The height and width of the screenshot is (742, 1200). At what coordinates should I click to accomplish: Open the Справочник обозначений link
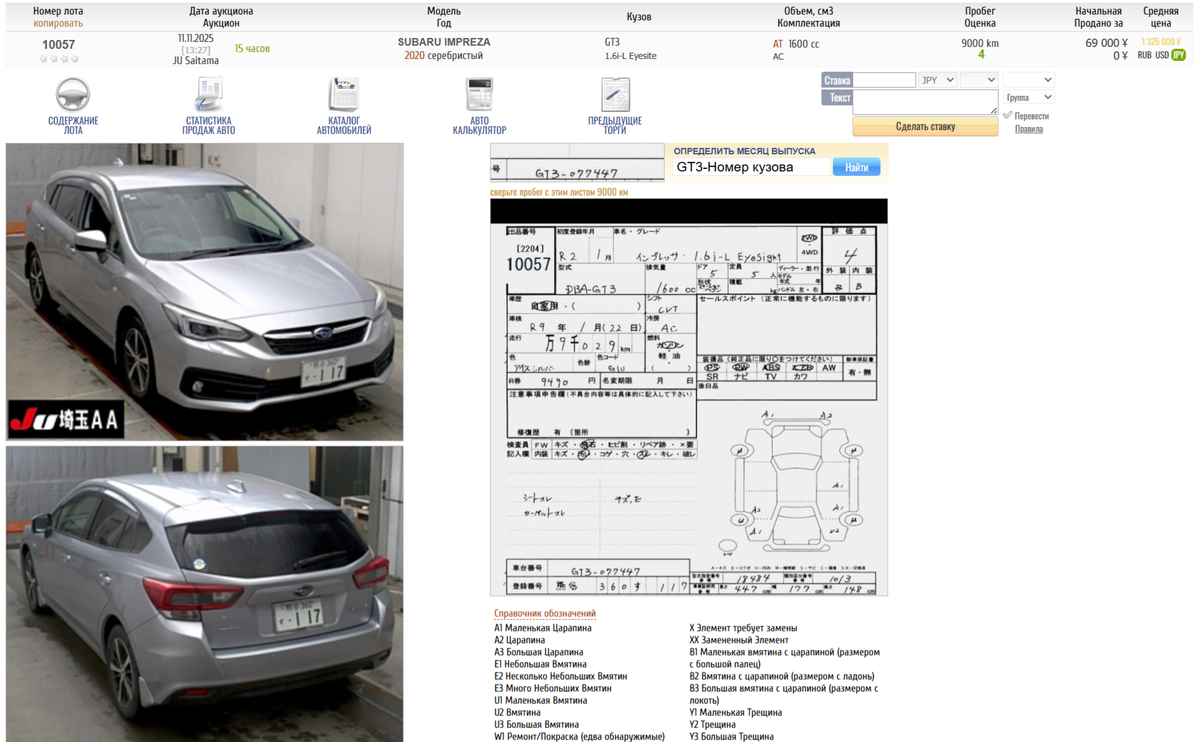point(545,614)
